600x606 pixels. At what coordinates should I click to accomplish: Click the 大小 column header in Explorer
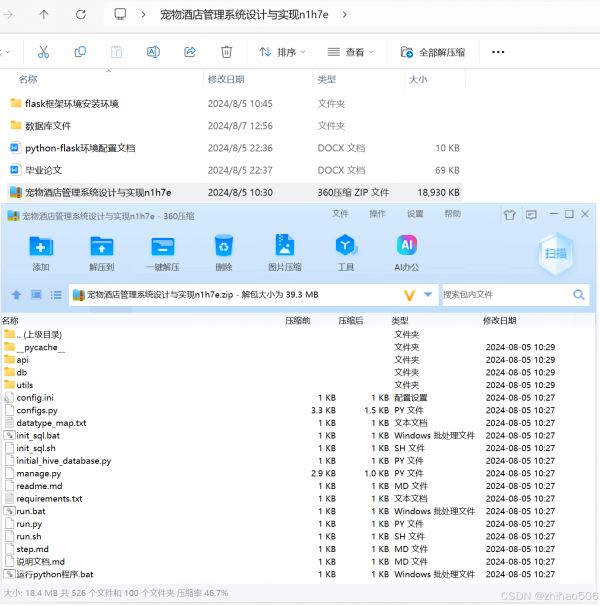[418, 79]
